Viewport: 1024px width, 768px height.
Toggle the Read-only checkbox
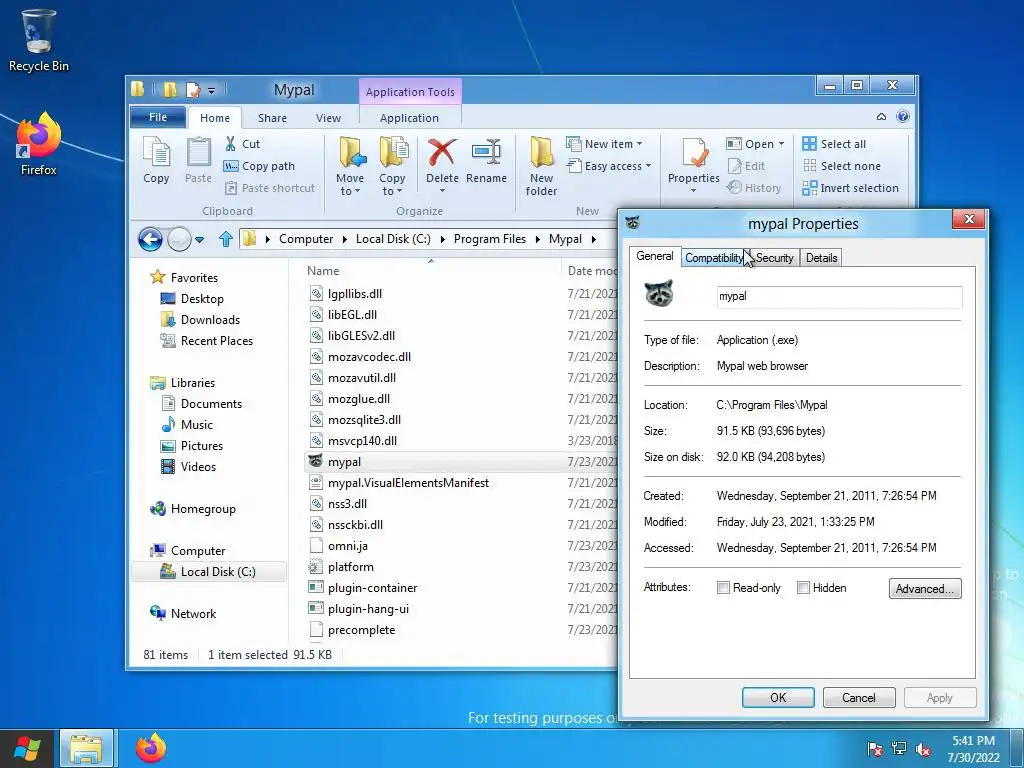click(723, 588)
